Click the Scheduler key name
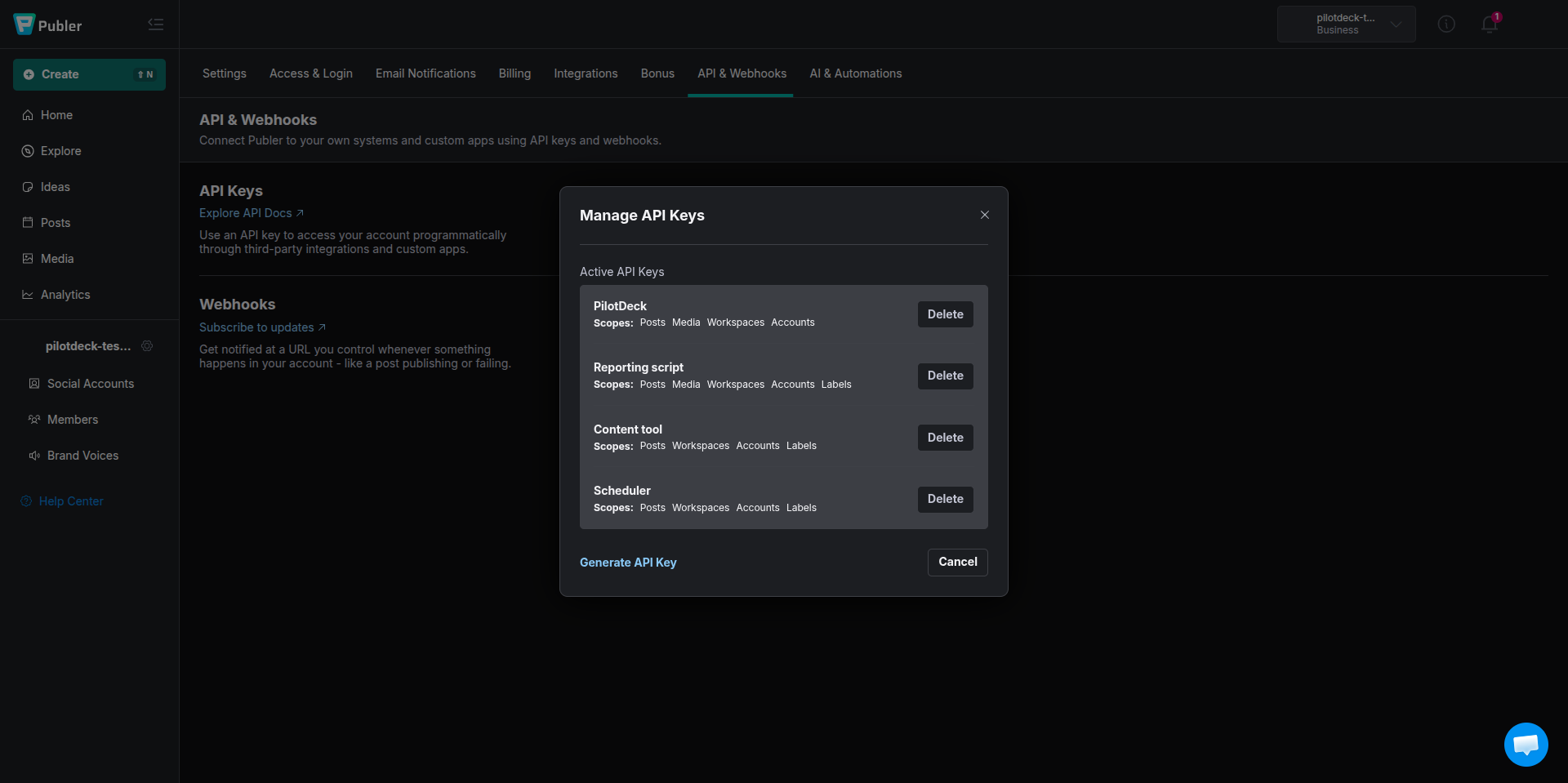1568x783 pixels. (x=622, y=491)
